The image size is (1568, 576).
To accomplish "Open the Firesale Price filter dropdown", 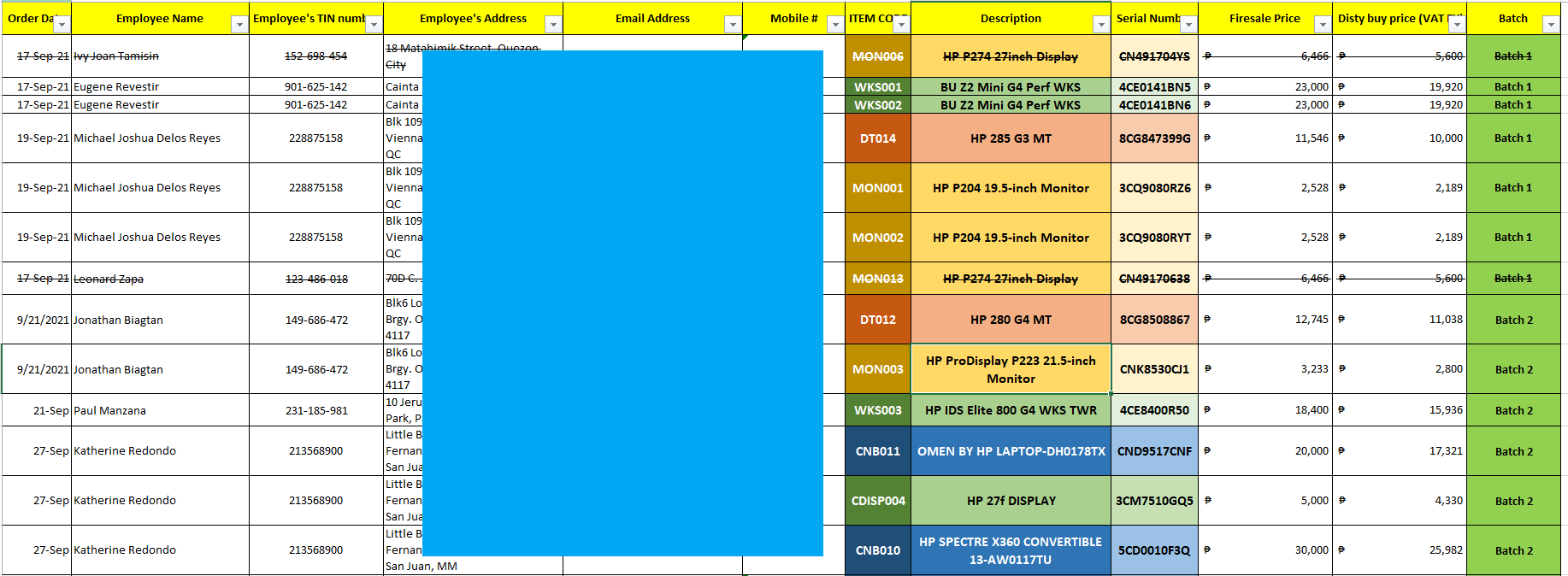I will point(1323,25).
